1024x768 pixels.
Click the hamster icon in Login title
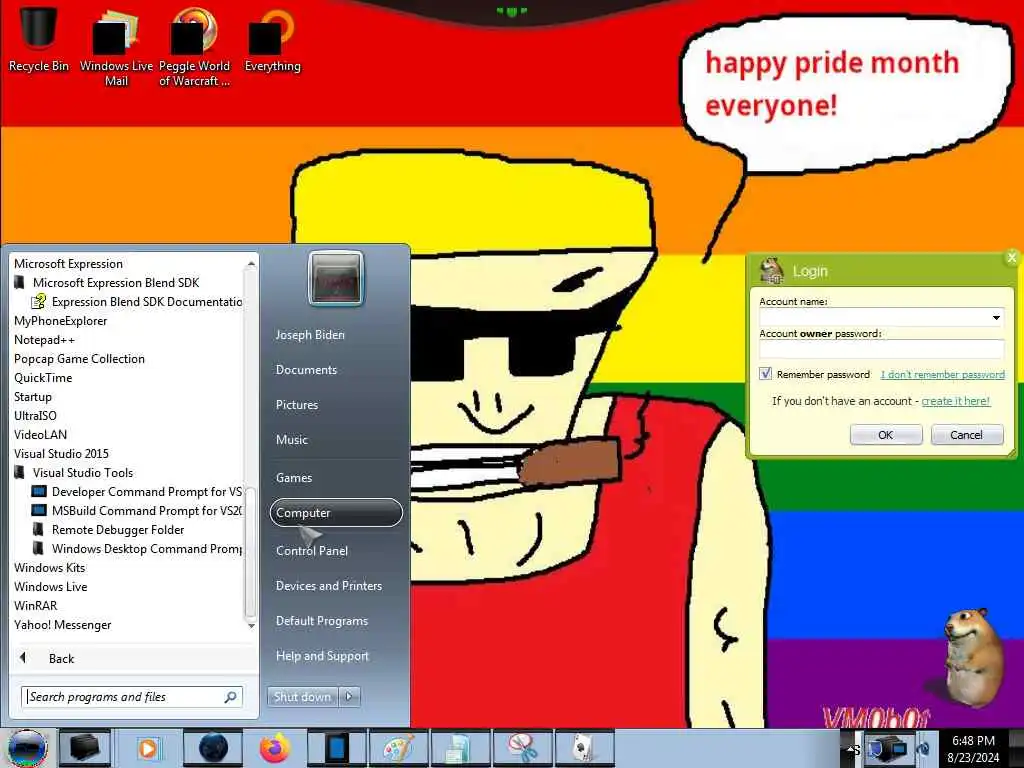coord(771,270)
